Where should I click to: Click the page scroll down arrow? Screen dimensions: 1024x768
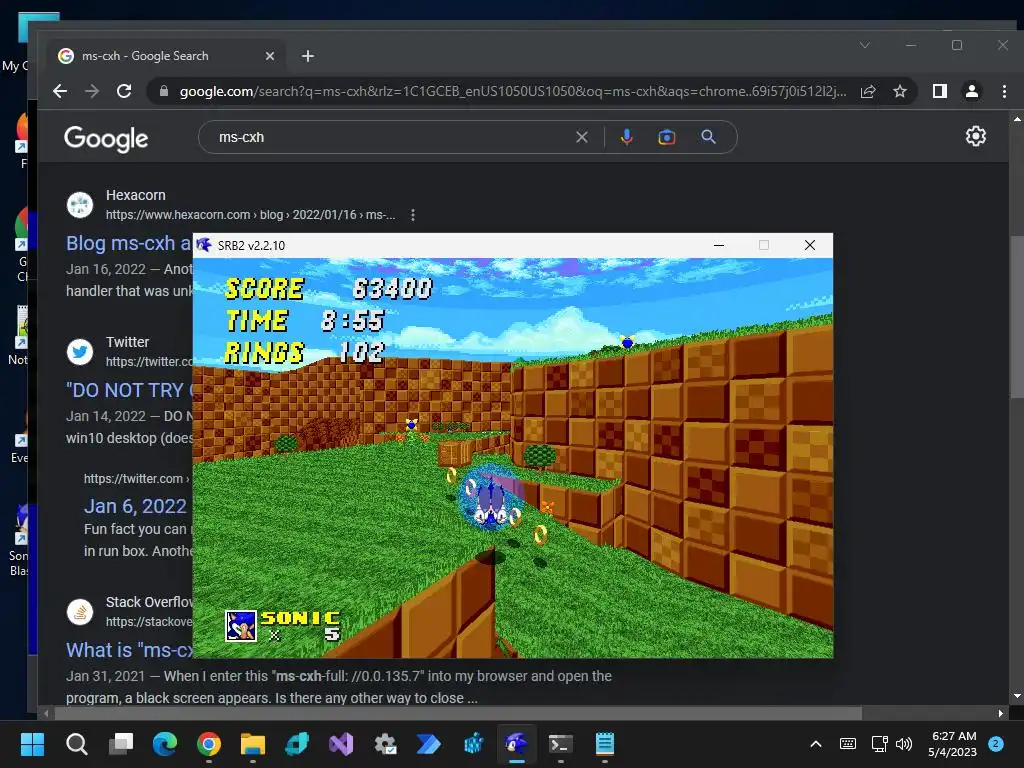click(1017, 696)
